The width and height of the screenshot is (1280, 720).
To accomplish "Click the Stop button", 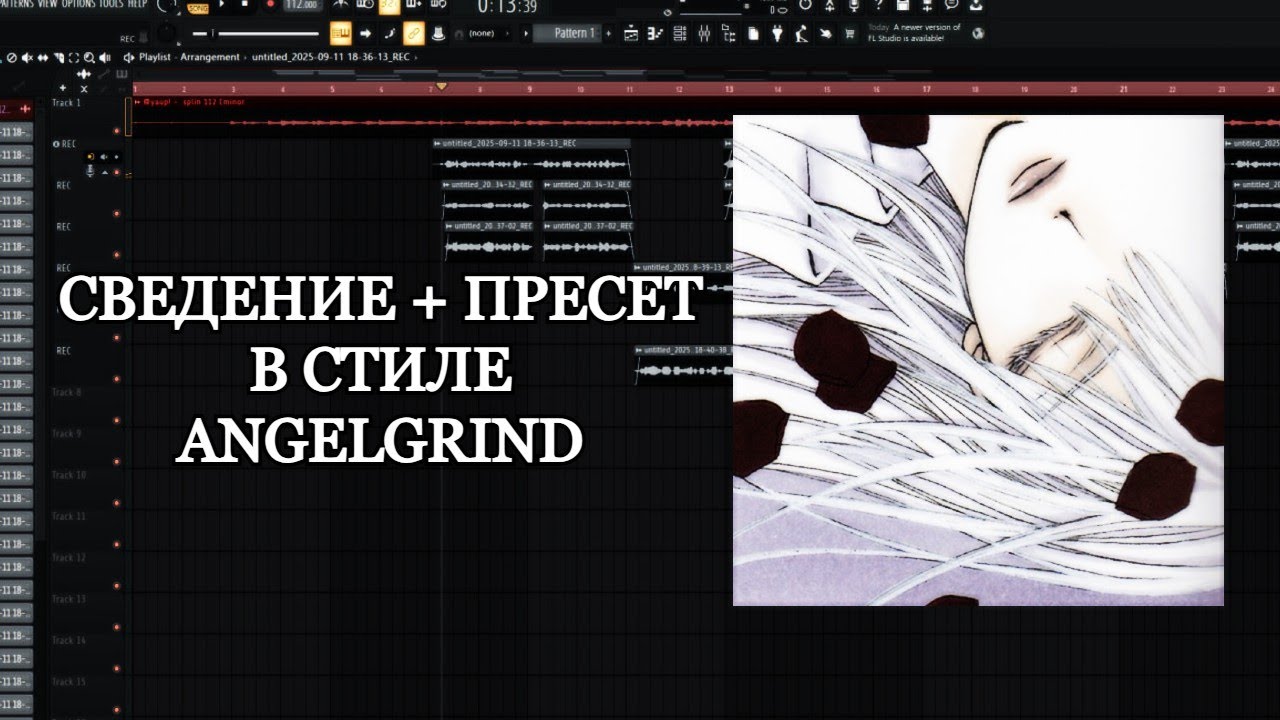I will (245, 5).
